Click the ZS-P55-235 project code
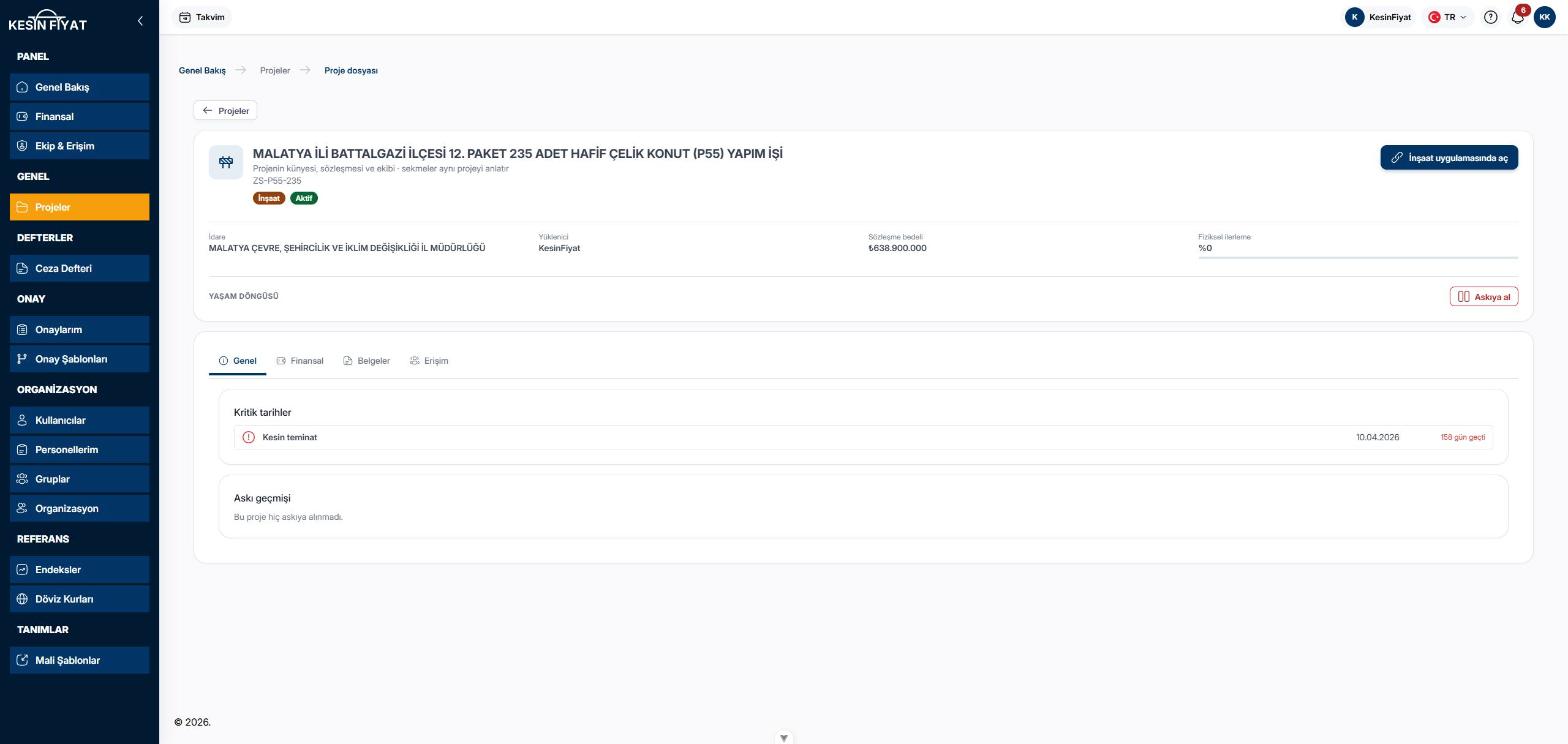1568x744 pixels. coord(277,181)
